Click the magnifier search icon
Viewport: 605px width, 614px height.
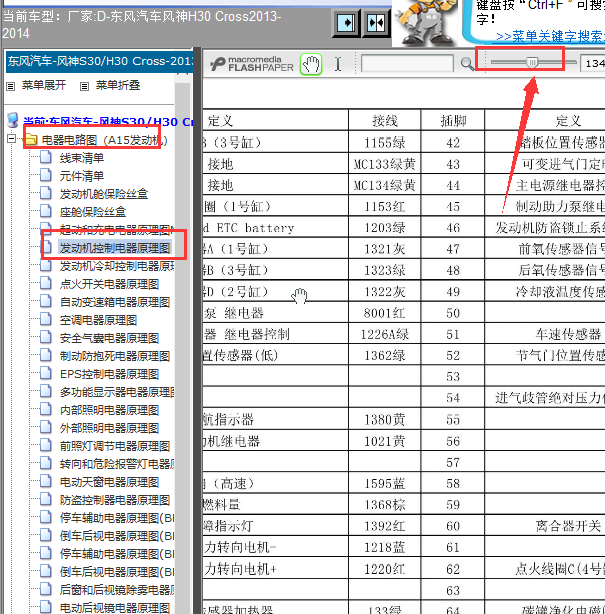467,64
